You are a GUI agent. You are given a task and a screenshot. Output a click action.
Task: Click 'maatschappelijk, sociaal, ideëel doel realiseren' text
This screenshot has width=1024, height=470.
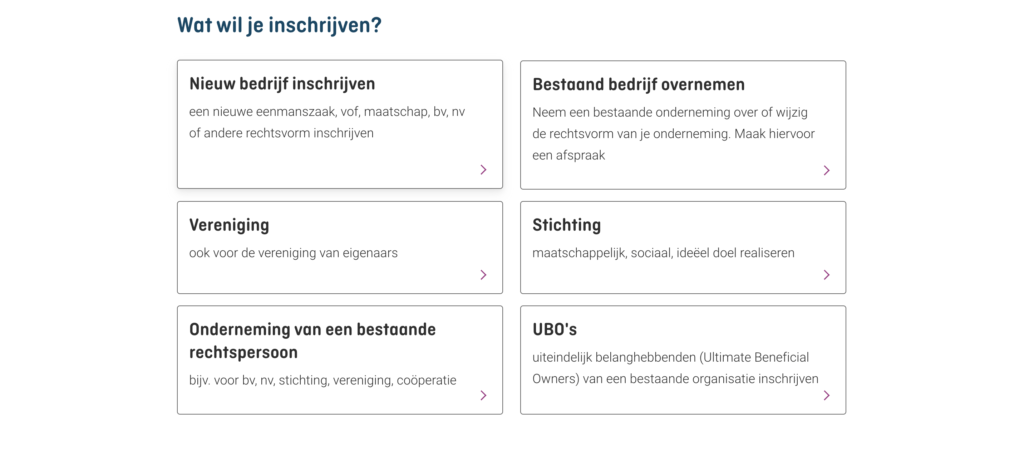click(x=664, y=253)
